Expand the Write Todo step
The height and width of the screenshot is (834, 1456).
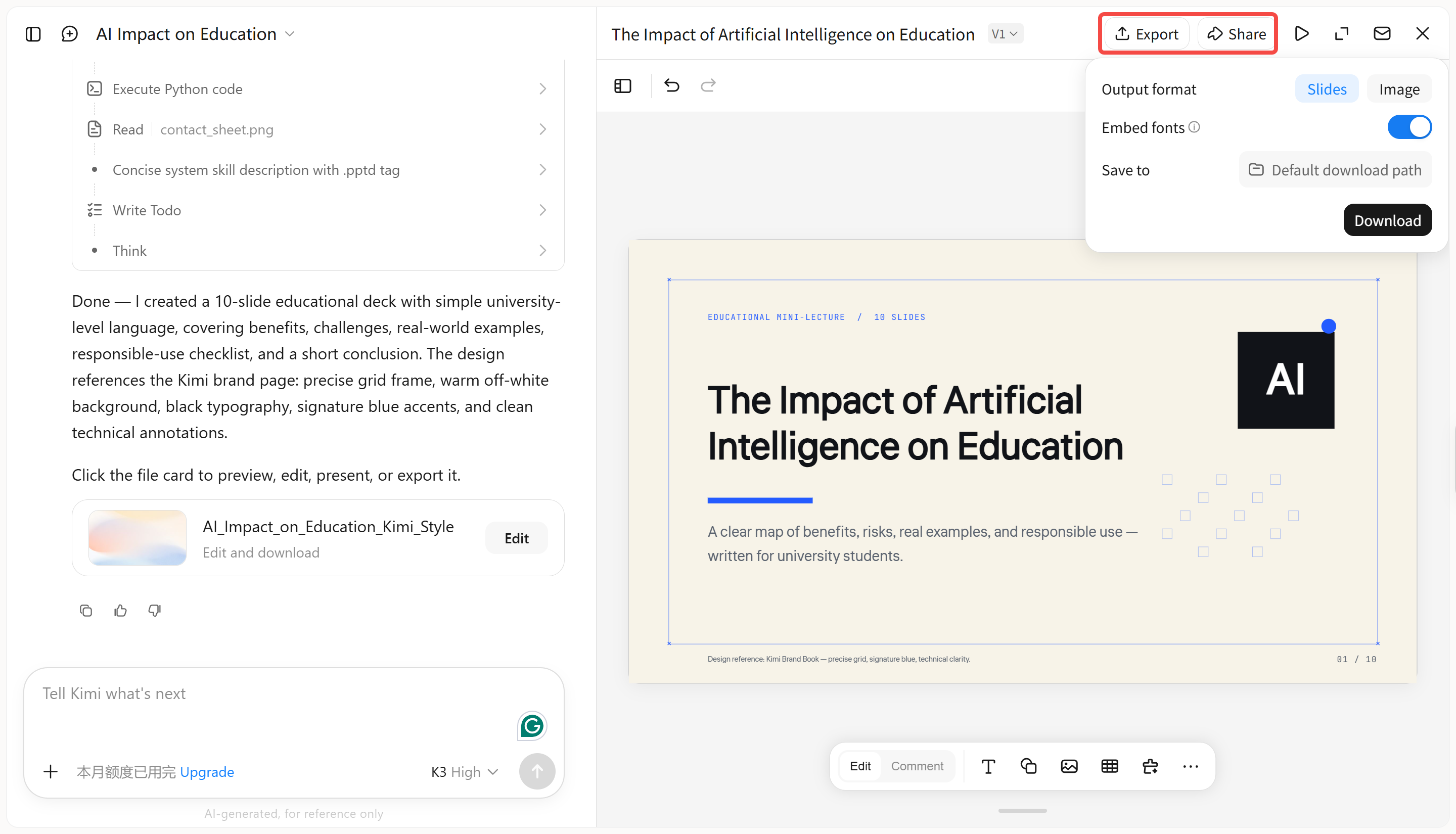pos(318,210)
